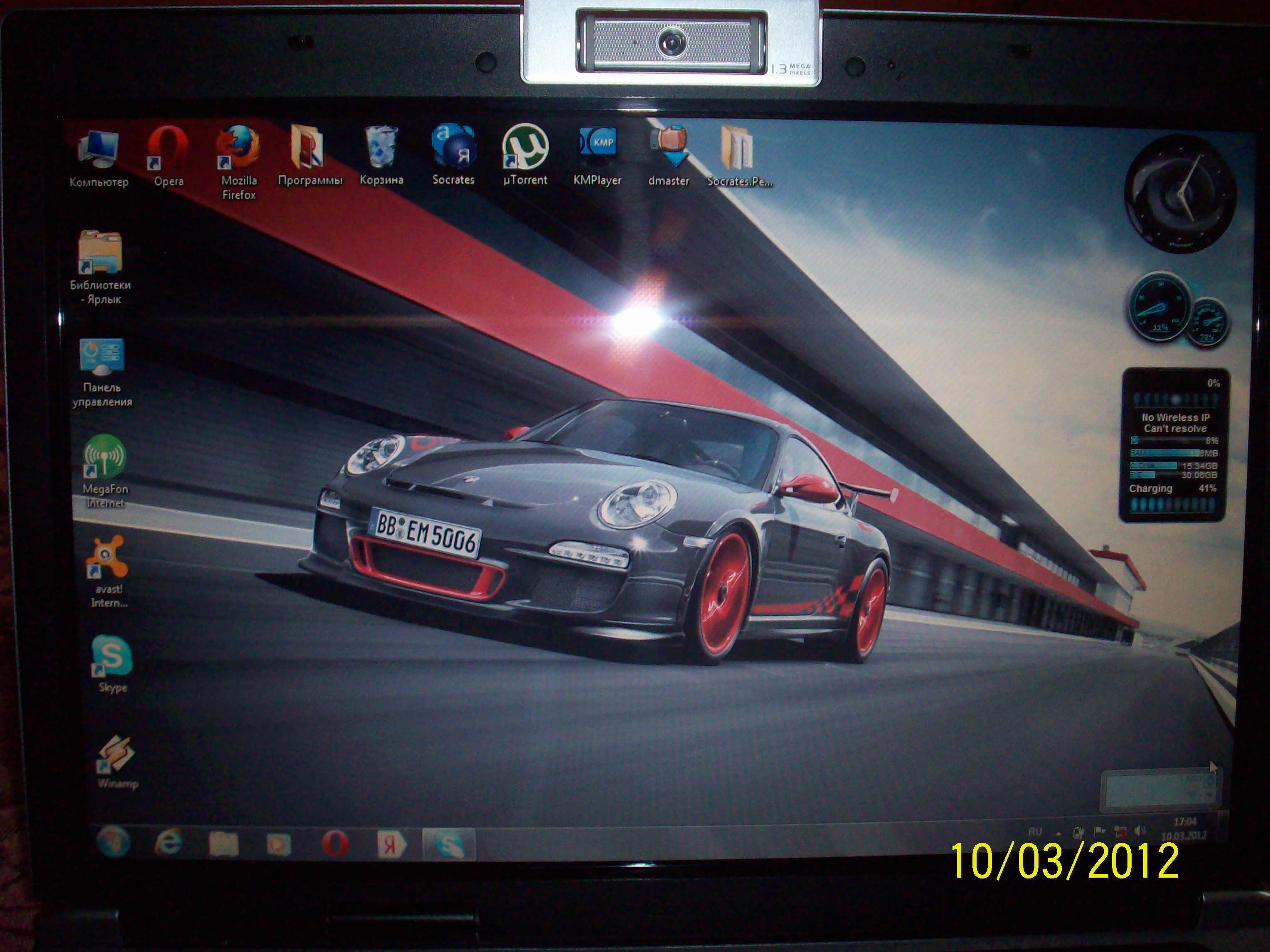
Task: Open Skype desktop shortcut
Action: coord(112,656)
